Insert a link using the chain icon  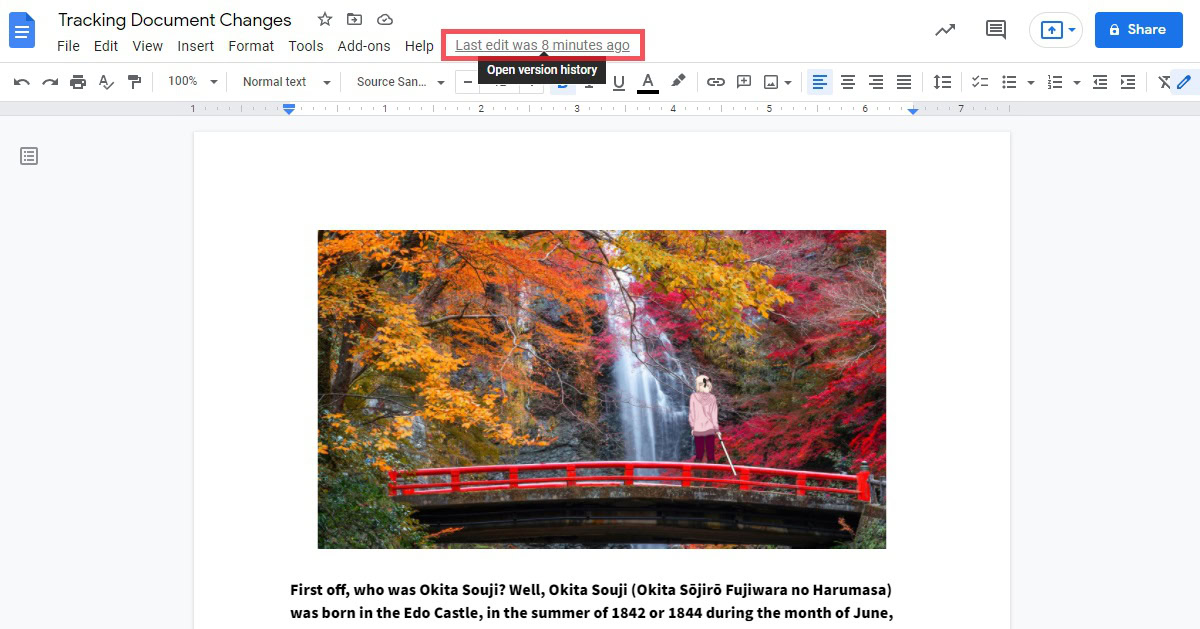coord(716,82)
